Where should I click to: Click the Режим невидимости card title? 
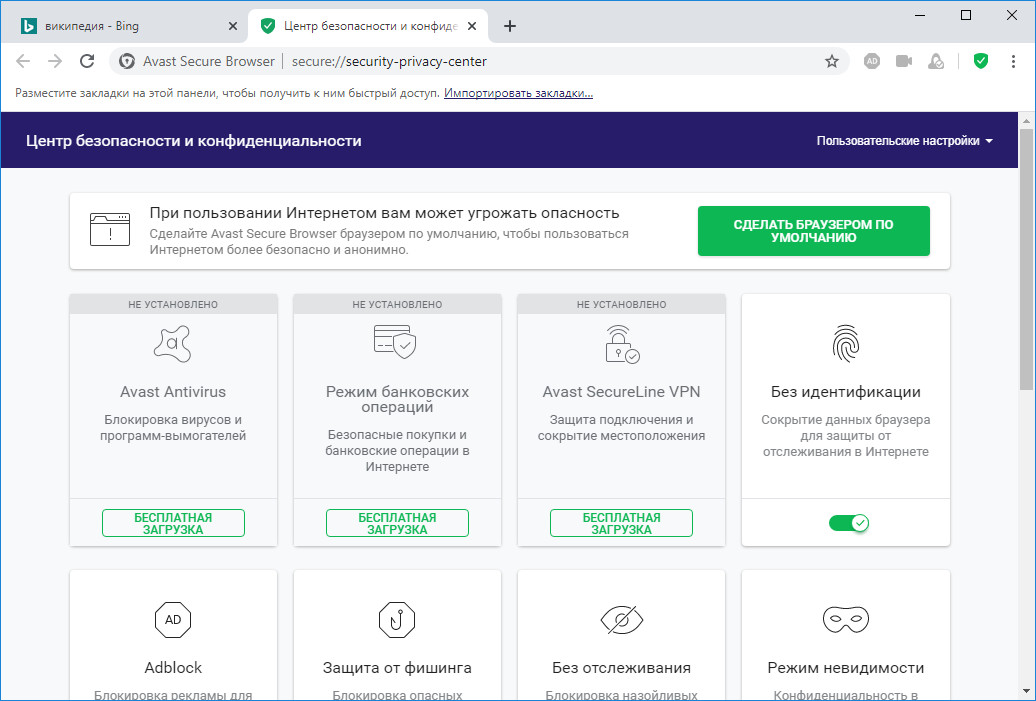(846, 668)
